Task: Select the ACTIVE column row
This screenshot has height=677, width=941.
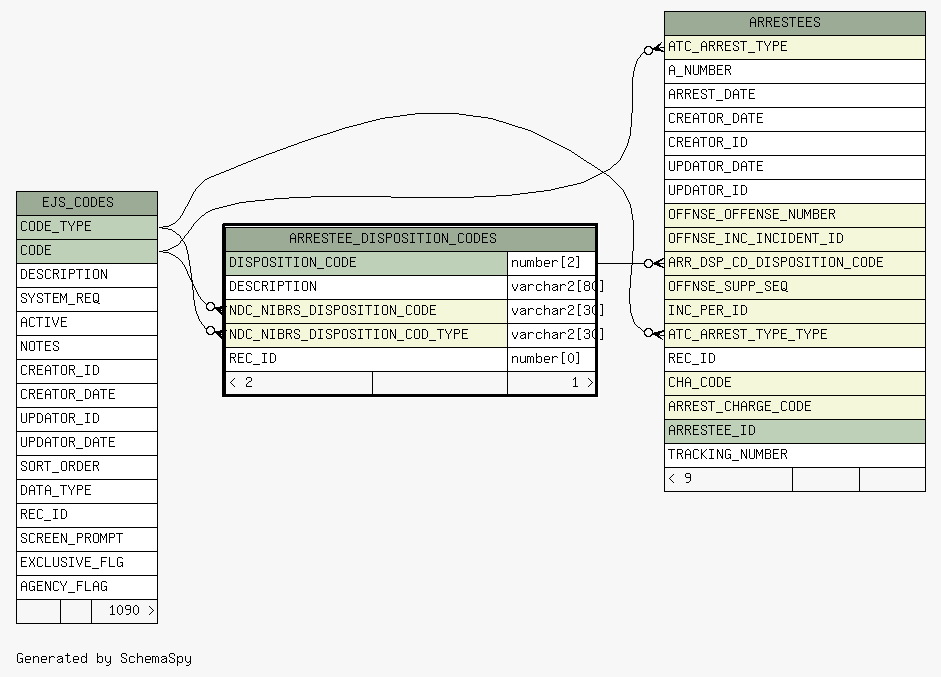Action: pyautogui.click(x=87, y=323)
